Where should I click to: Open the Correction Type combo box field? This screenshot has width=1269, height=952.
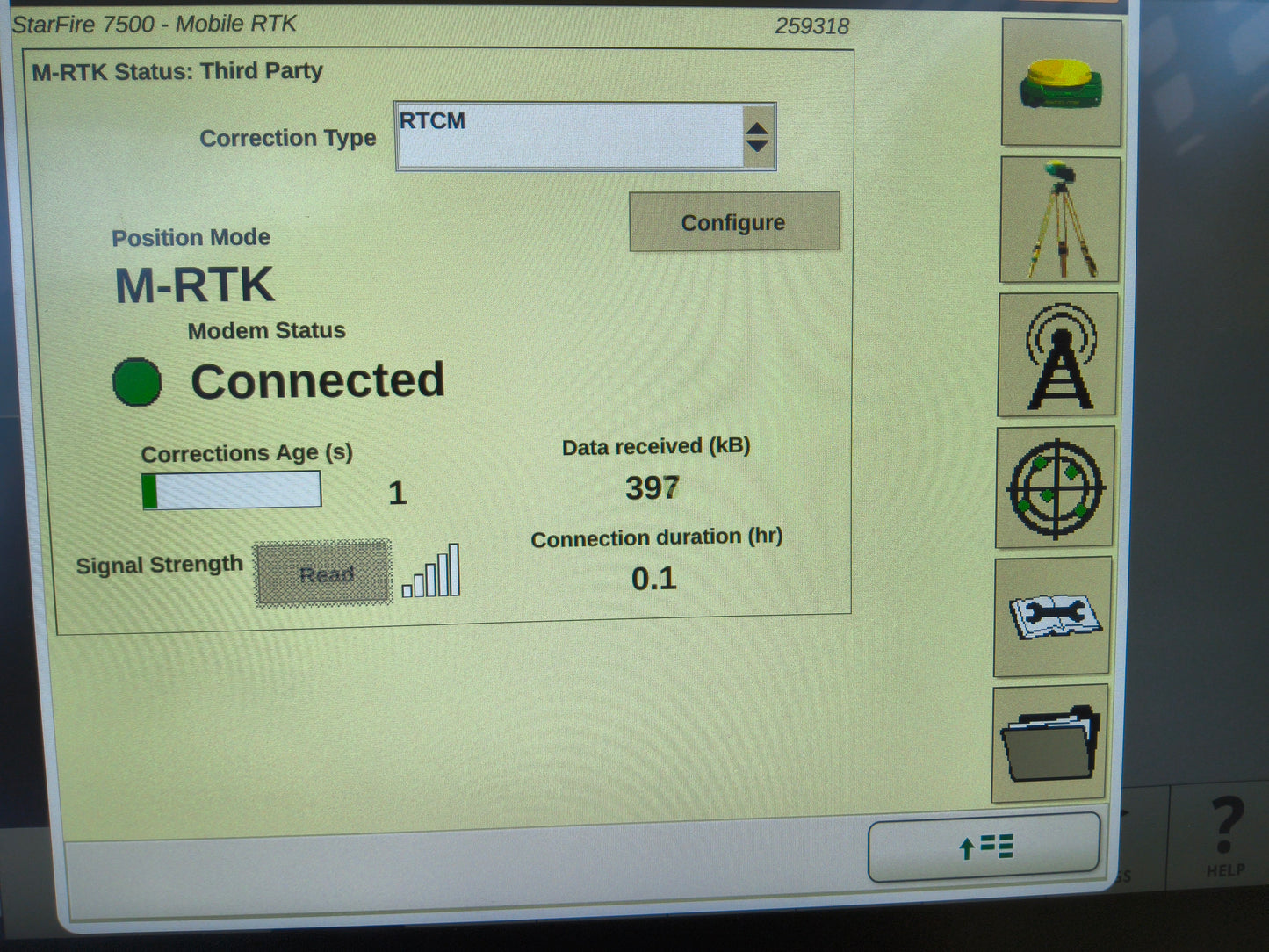coord(571,133)
